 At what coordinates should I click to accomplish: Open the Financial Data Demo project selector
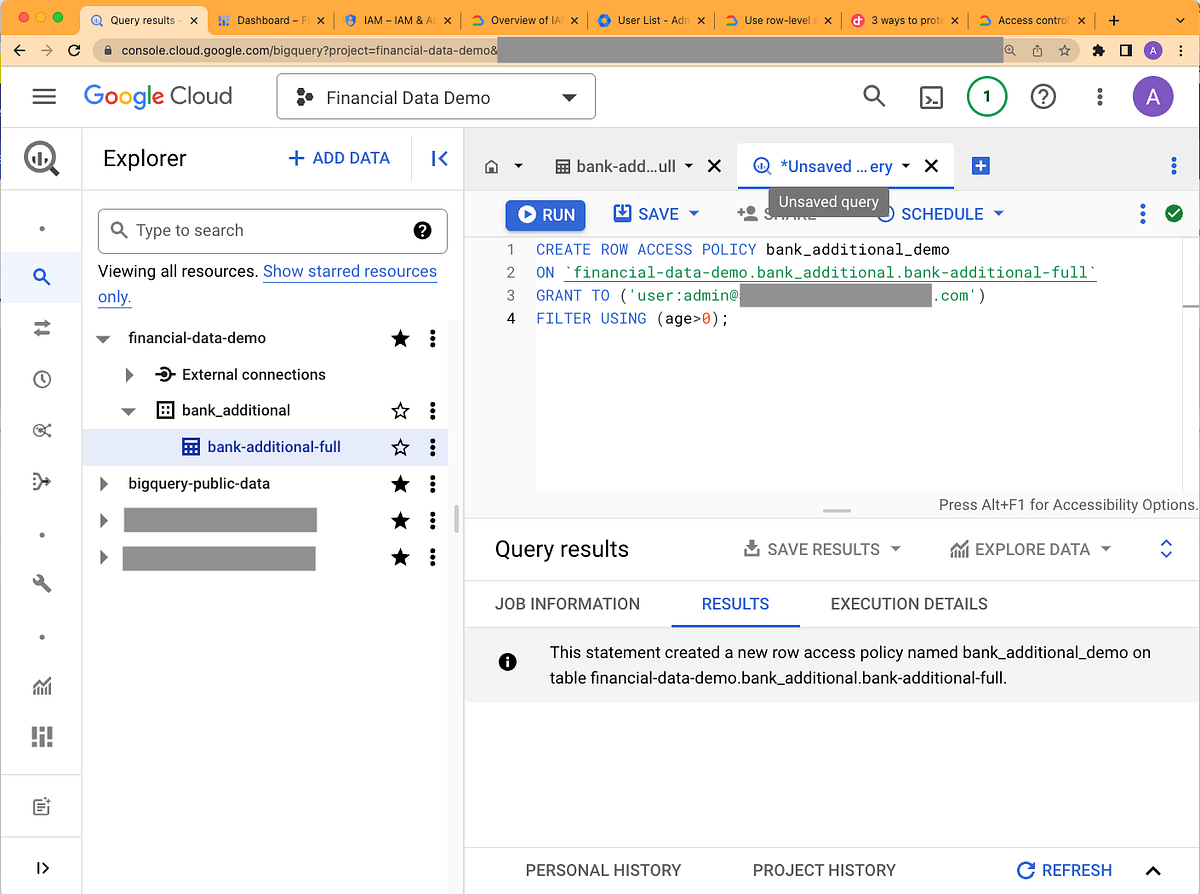435,96
